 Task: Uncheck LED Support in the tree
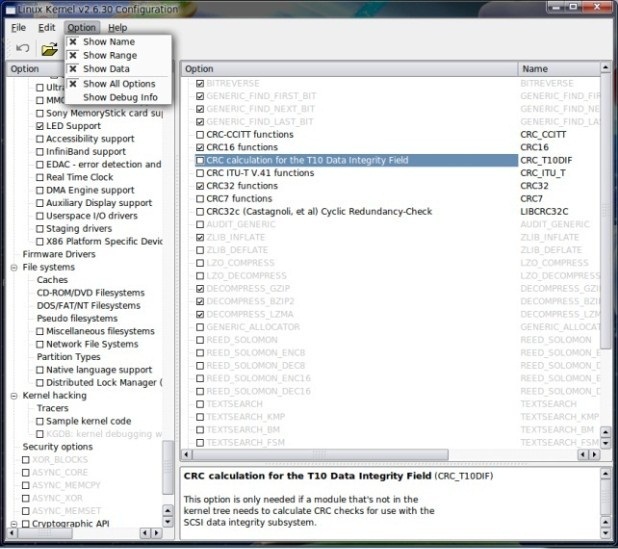click(x=40, y=126)
